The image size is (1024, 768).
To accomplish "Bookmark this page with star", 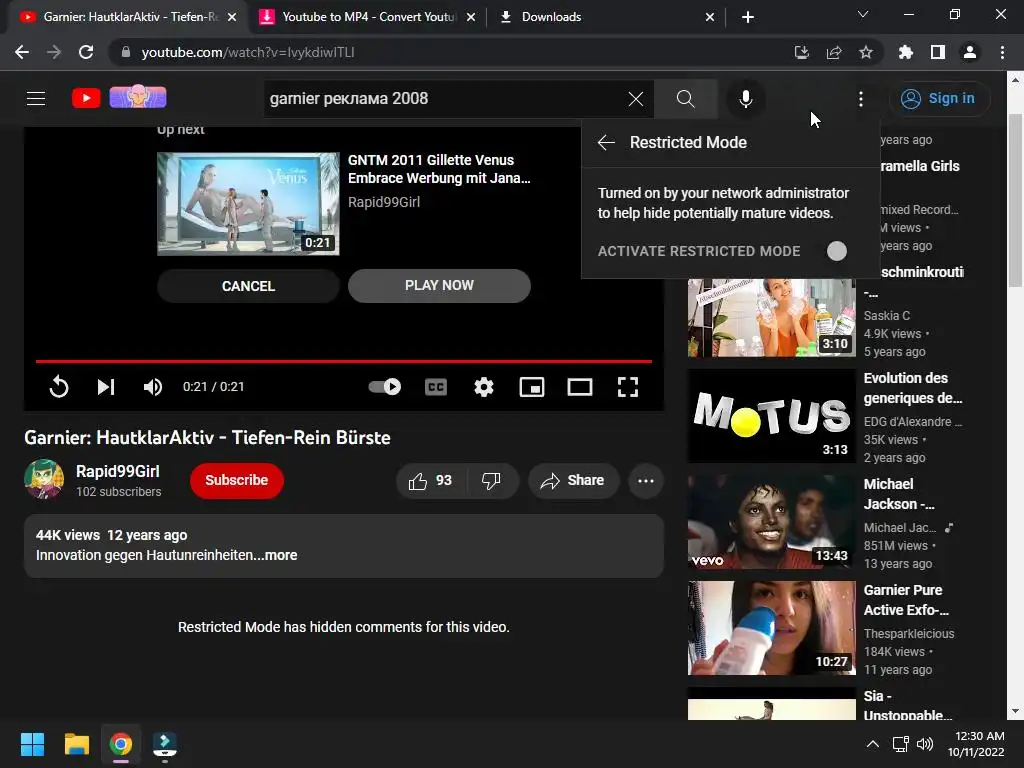I will click(866, 52).
